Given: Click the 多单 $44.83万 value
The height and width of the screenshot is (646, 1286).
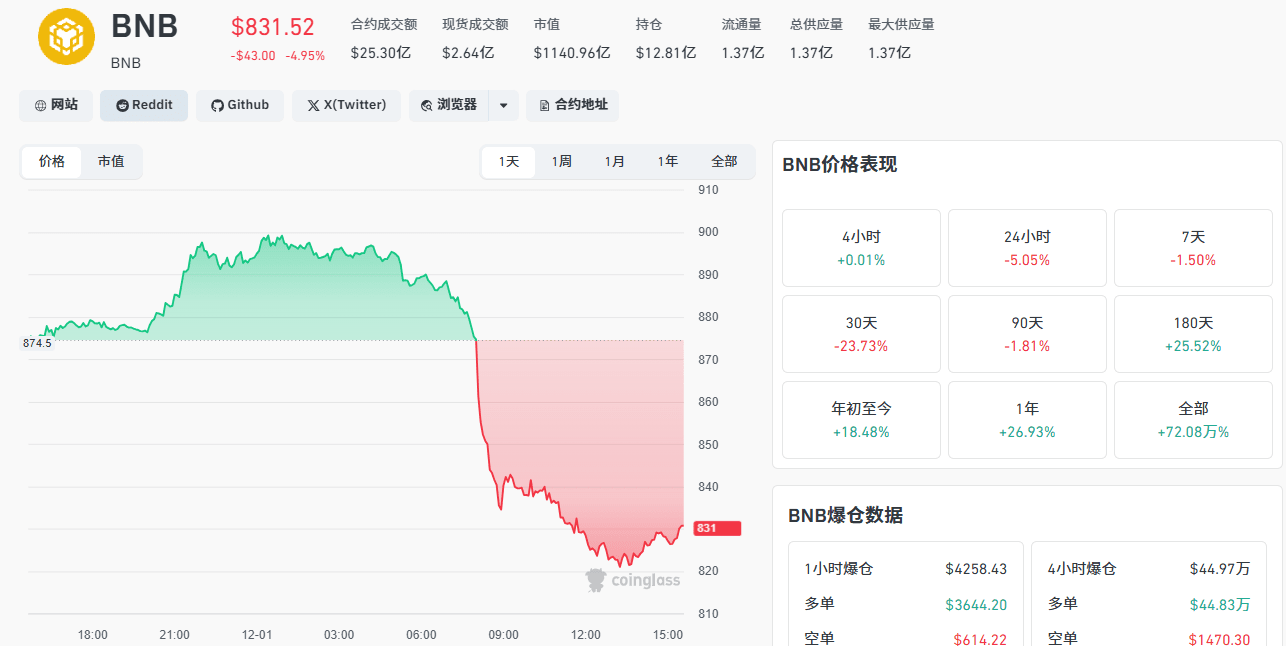Looking at the screenshot, I should tap(1220, 604).
